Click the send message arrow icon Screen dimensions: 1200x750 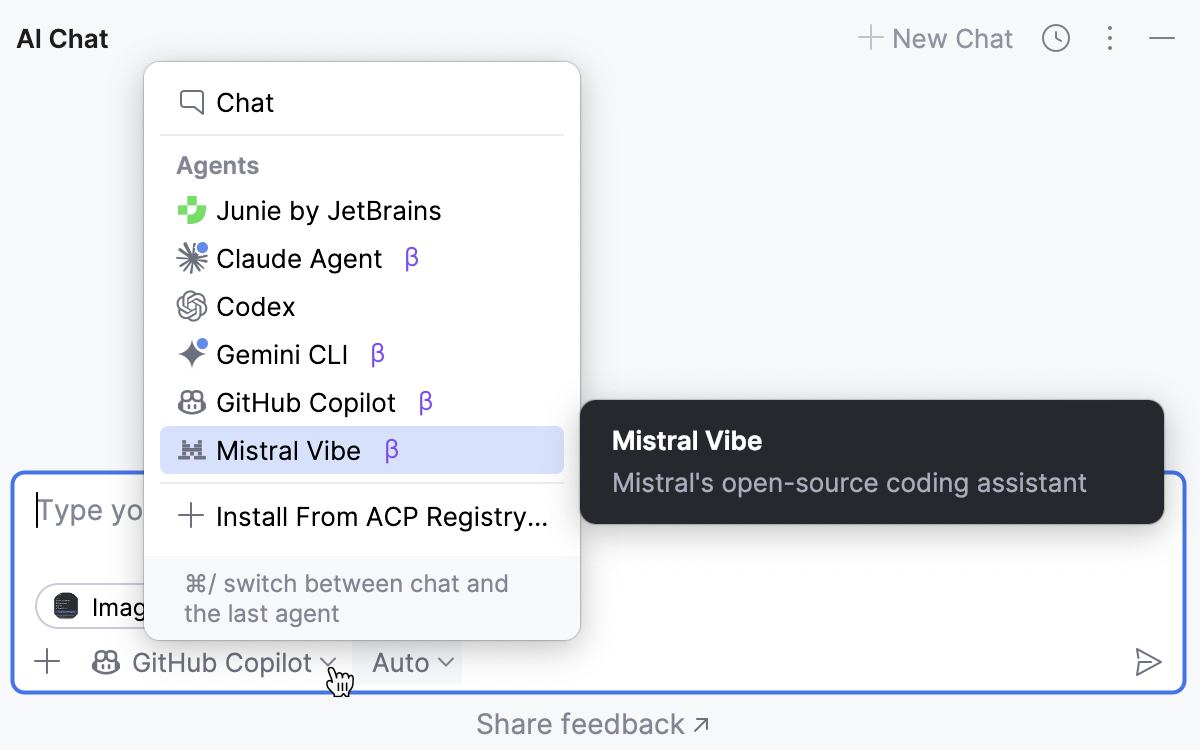(1149, 662)
